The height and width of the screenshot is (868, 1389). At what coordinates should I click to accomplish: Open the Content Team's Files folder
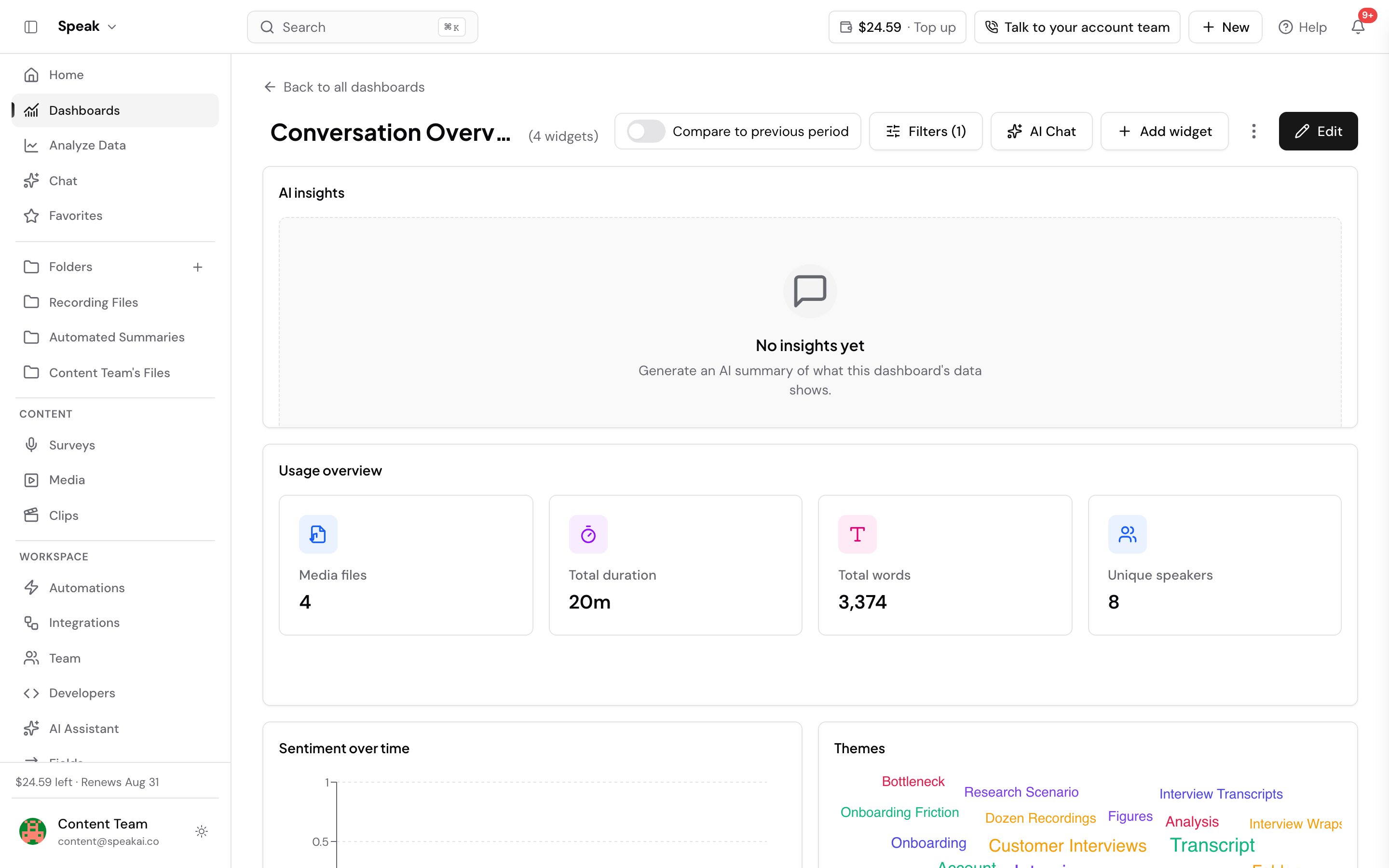click(x=115, y=373)
